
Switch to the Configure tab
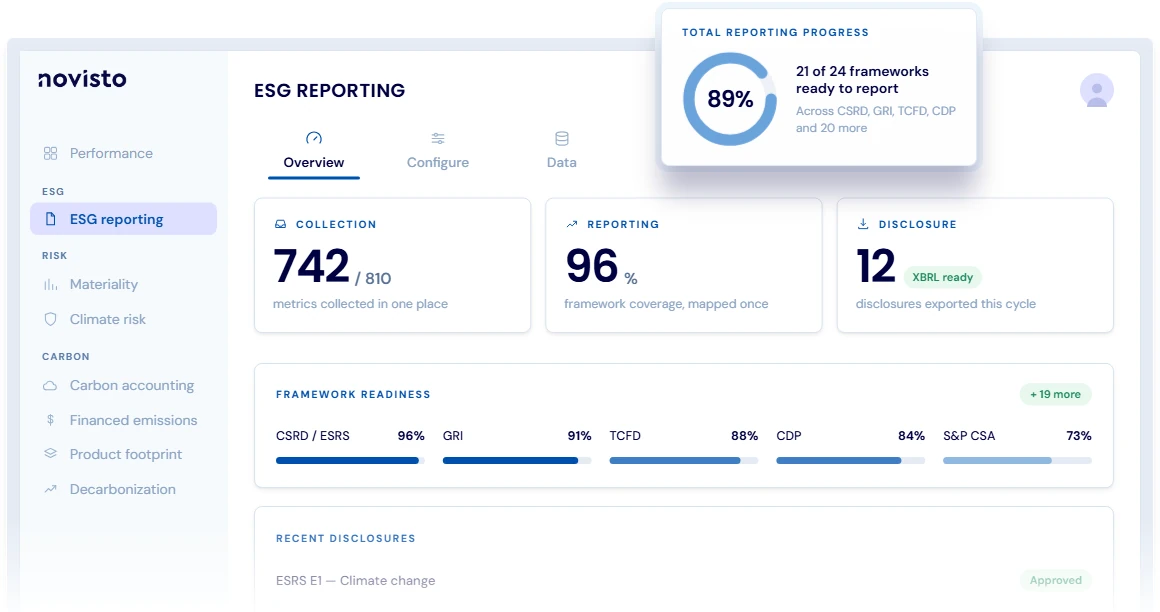[438, 153]
